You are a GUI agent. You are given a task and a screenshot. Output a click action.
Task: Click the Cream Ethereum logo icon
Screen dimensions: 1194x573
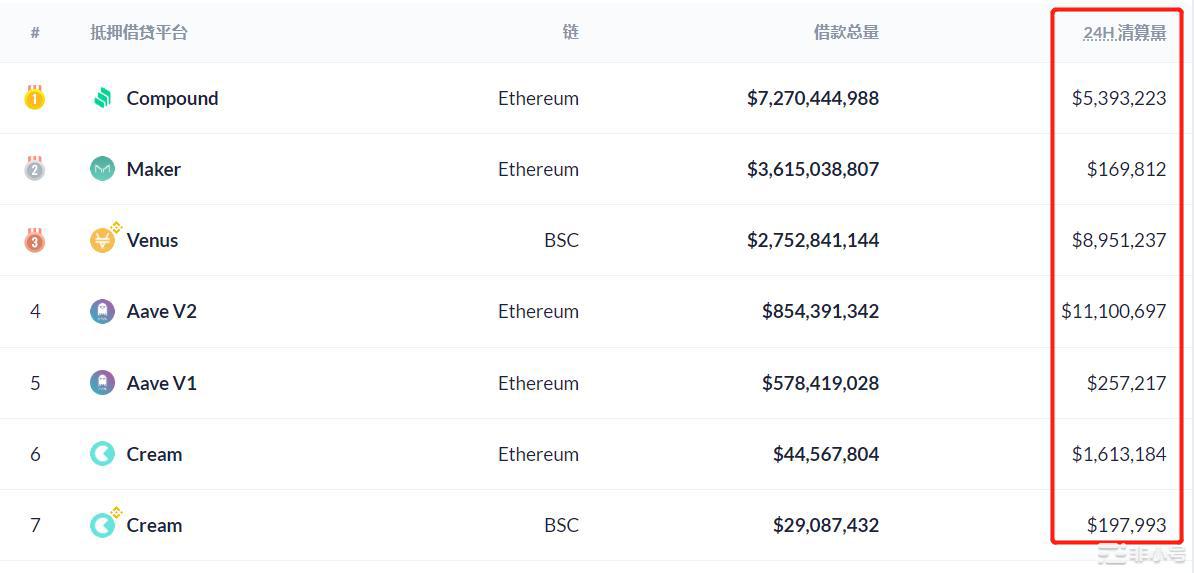click(102, 454)
